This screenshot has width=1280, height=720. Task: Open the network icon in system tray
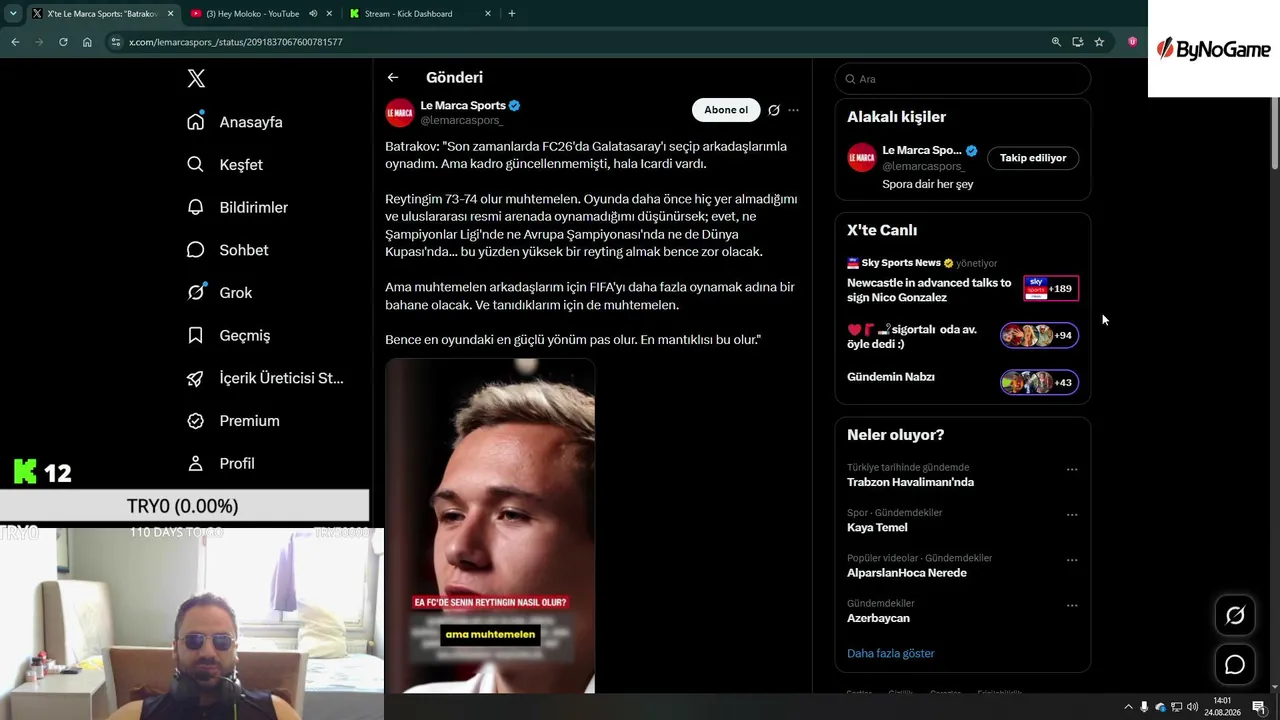(1176, 707)
